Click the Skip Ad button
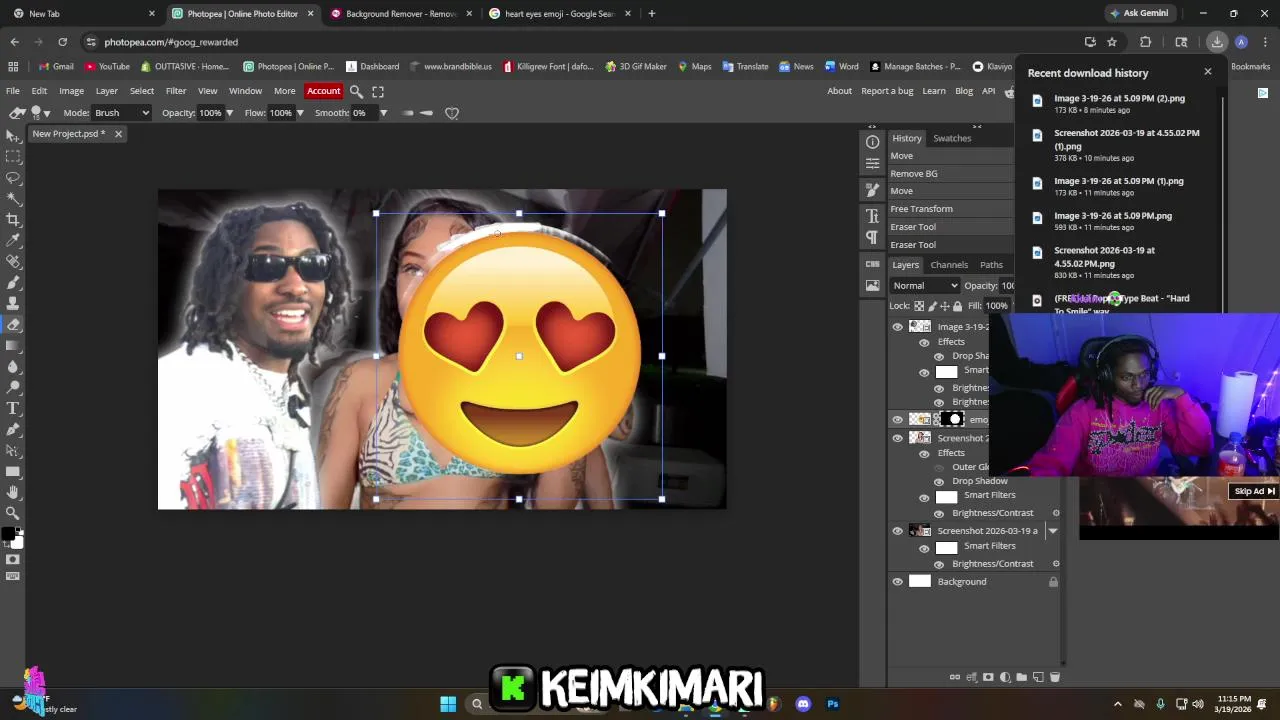1280x720 pixels. 1254,491
